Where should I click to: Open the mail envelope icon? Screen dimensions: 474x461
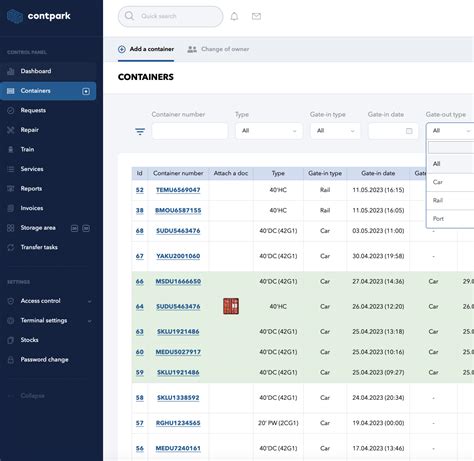[256, 16]
